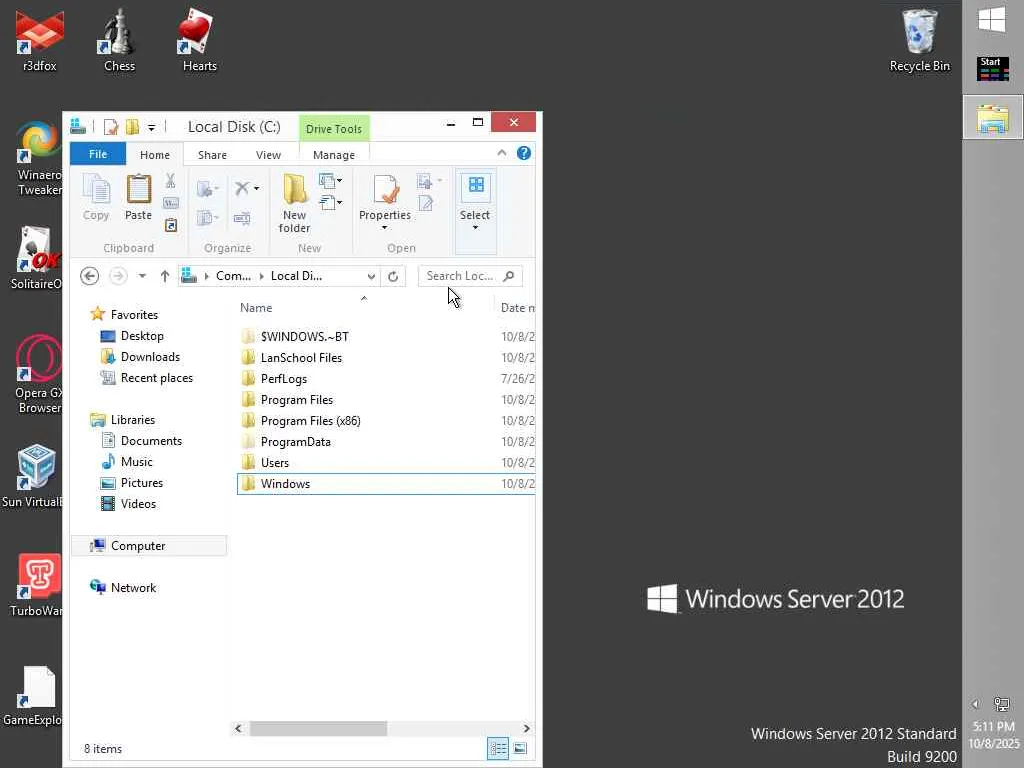Viewport: 1024px width, 768px height.
Task: Expand the Properties dropdown arrow
Action: [x=385, y=228]
